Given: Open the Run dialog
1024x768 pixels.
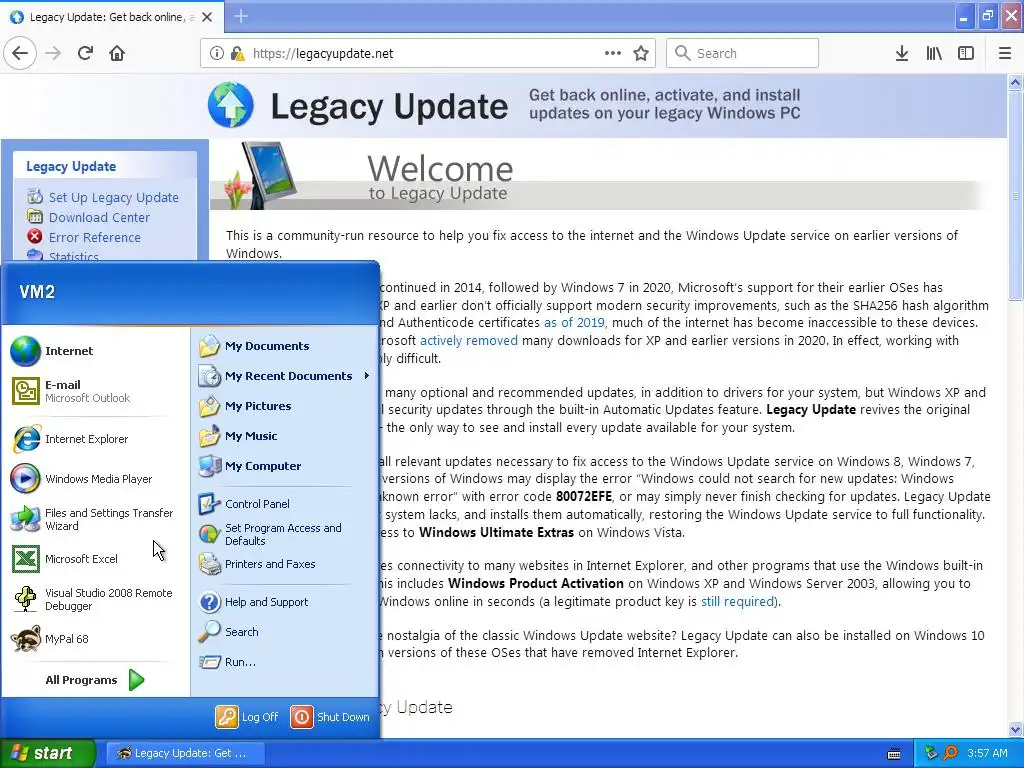Looking at the screenshot, I should [x=284, y=662].
